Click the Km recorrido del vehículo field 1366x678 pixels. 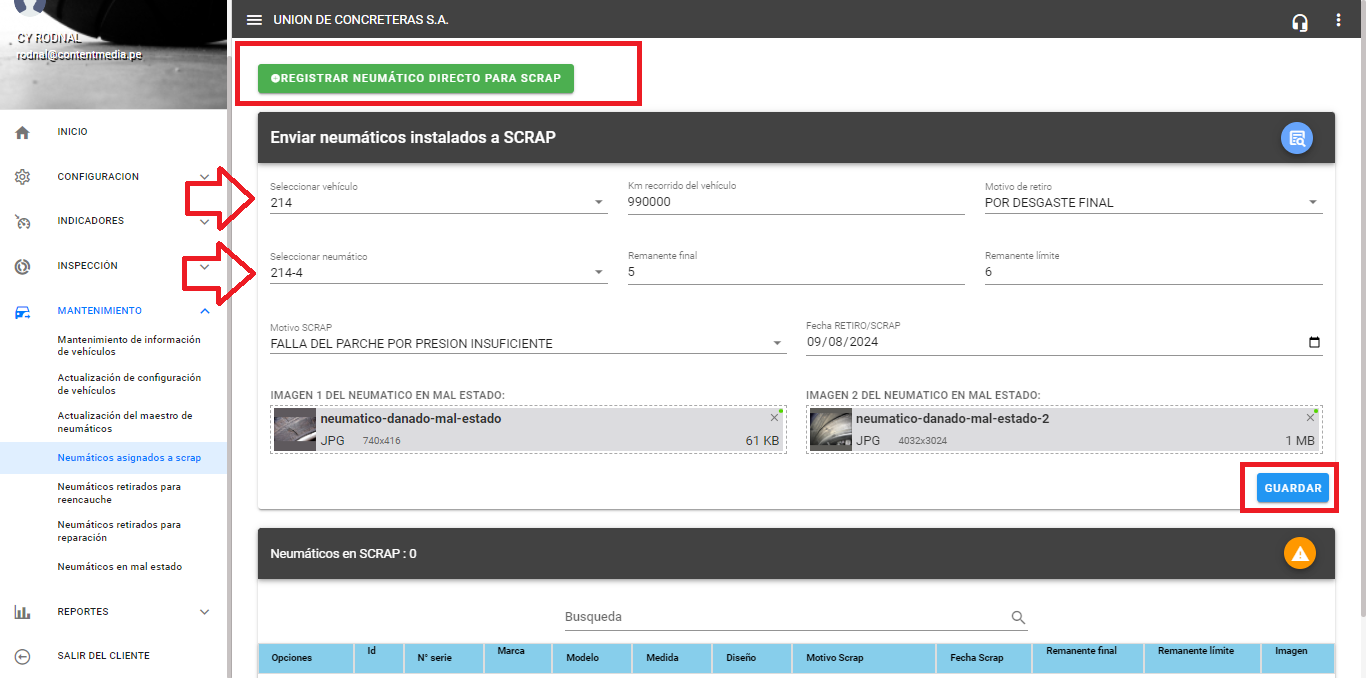point(795,202)
